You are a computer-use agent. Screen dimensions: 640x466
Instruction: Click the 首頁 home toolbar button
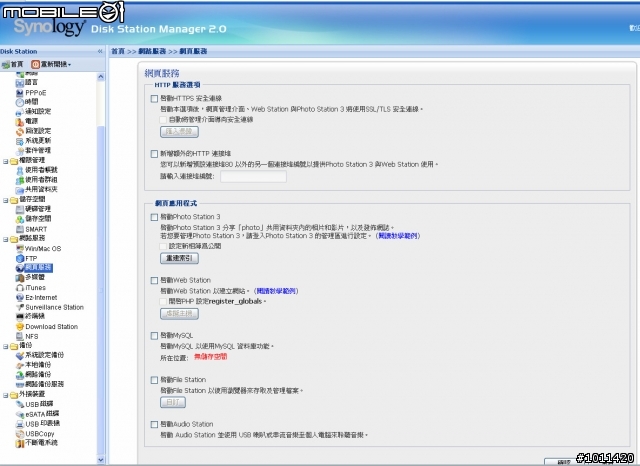click(13, 64)
